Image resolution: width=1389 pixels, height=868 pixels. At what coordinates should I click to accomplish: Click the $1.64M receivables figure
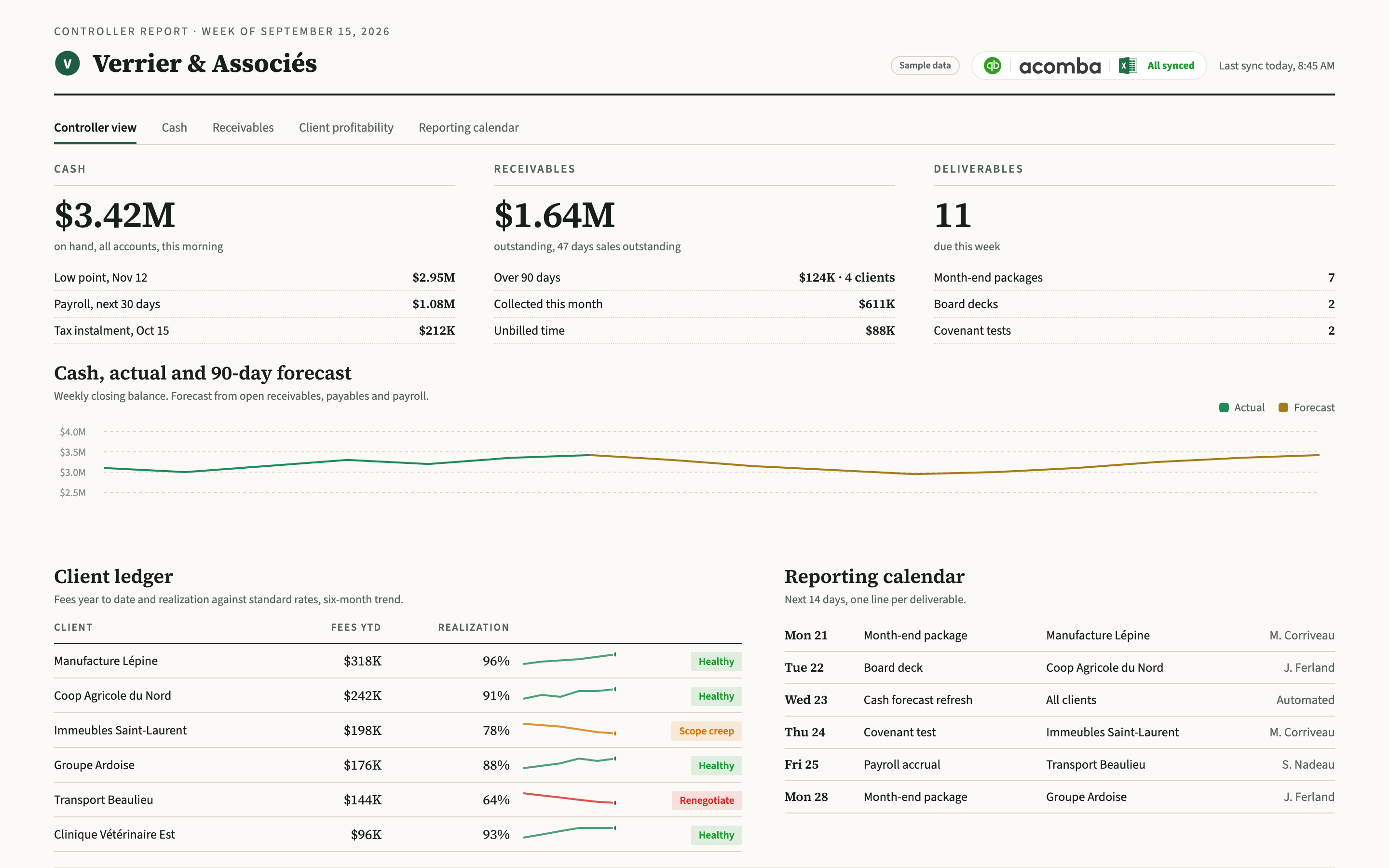pyautogui.click(x=554, y=215)
